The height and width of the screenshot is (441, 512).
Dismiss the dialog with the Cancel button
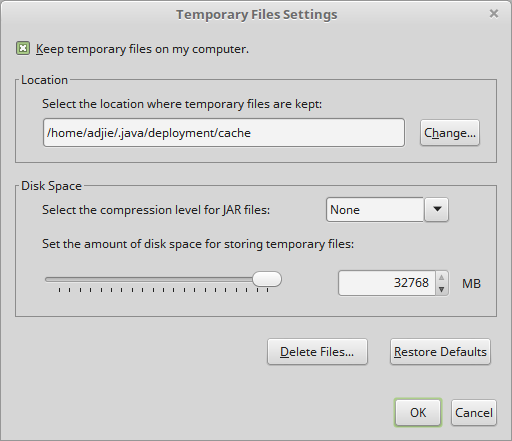click(x=474, y=413)
